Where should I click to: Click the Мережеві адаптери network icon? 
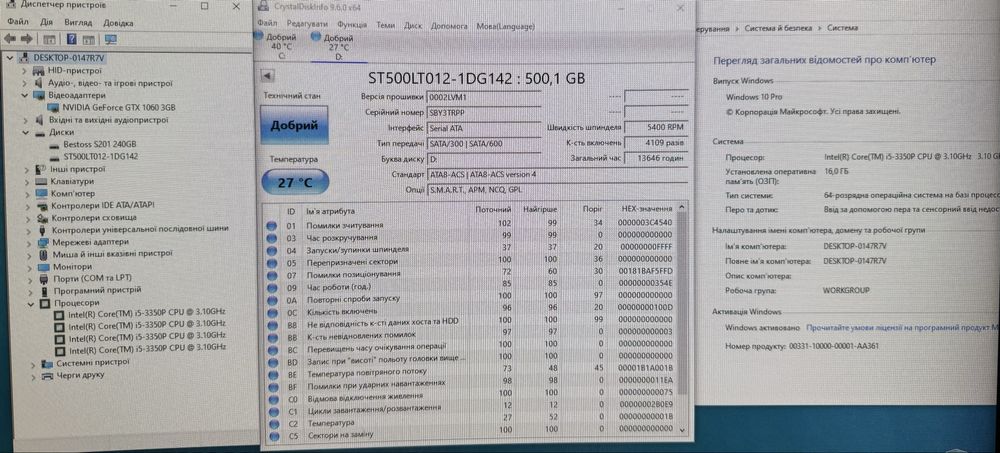pyautogui.click(x=43, y=242)
